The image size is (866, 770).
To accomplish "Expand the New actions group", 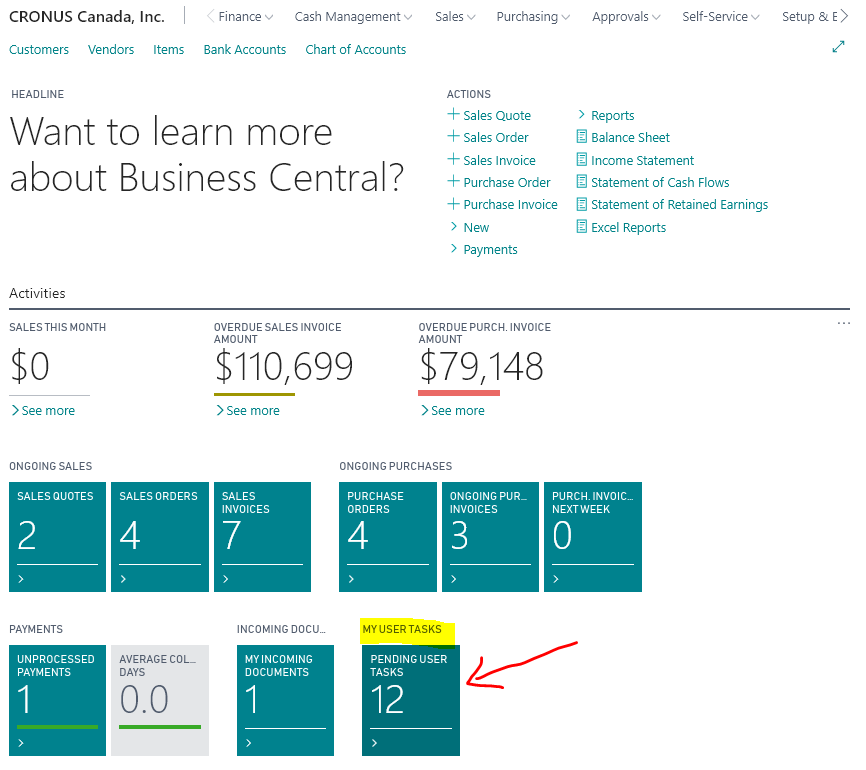I will pyautogui.click(x=470, y=227).
